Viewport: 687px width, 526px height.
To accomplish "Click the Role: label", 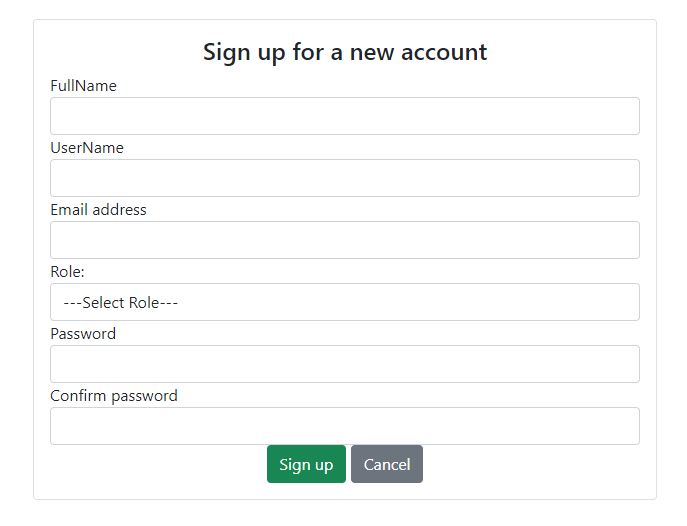I will pyautogui.click(x=67, y=272).
